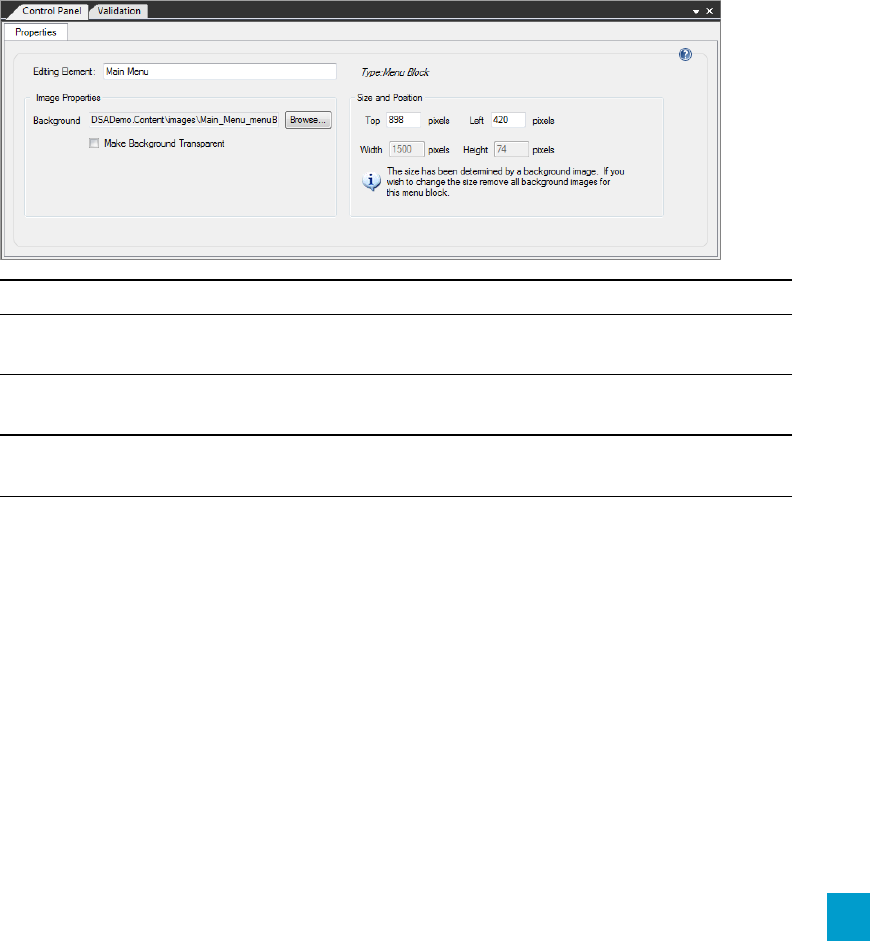
Task: Open the help icon in Properties
Action: (685, 55)
